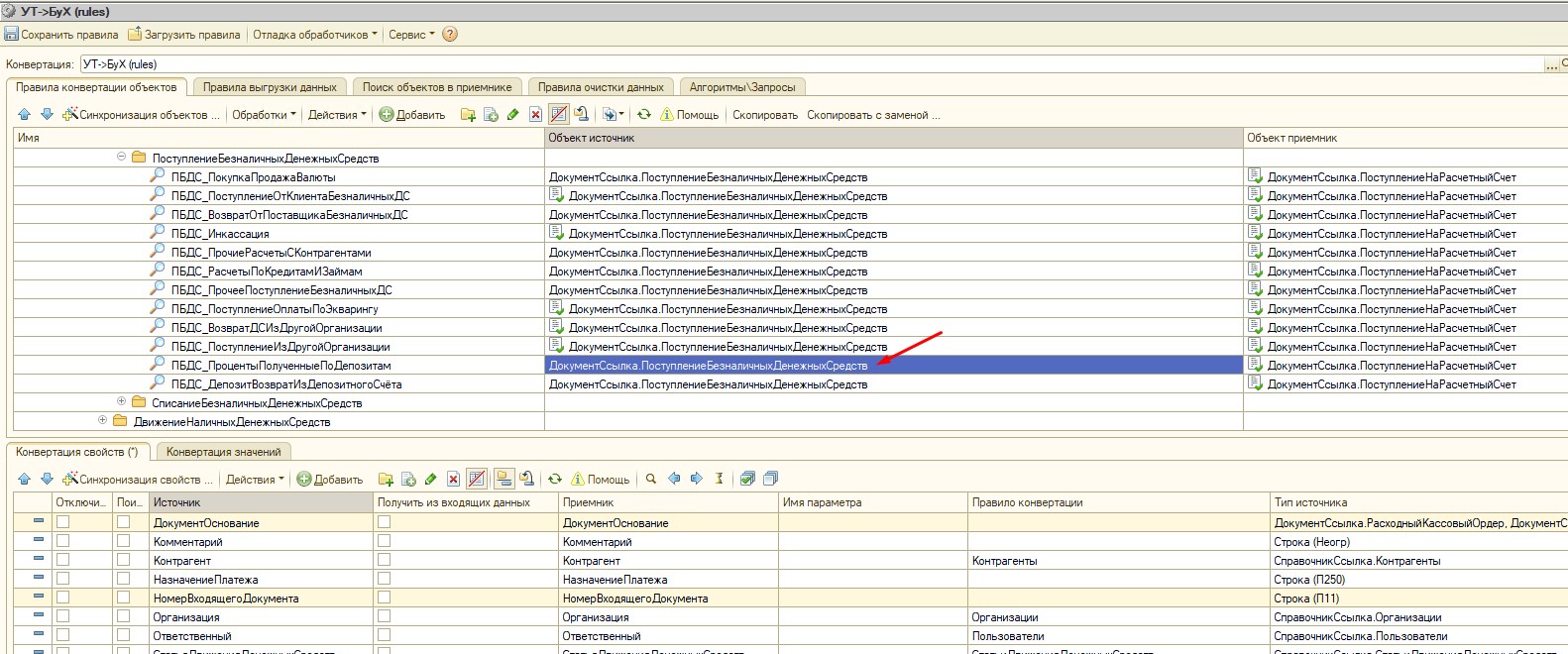Click the check all icon in properties toolbar

point(747,479)
